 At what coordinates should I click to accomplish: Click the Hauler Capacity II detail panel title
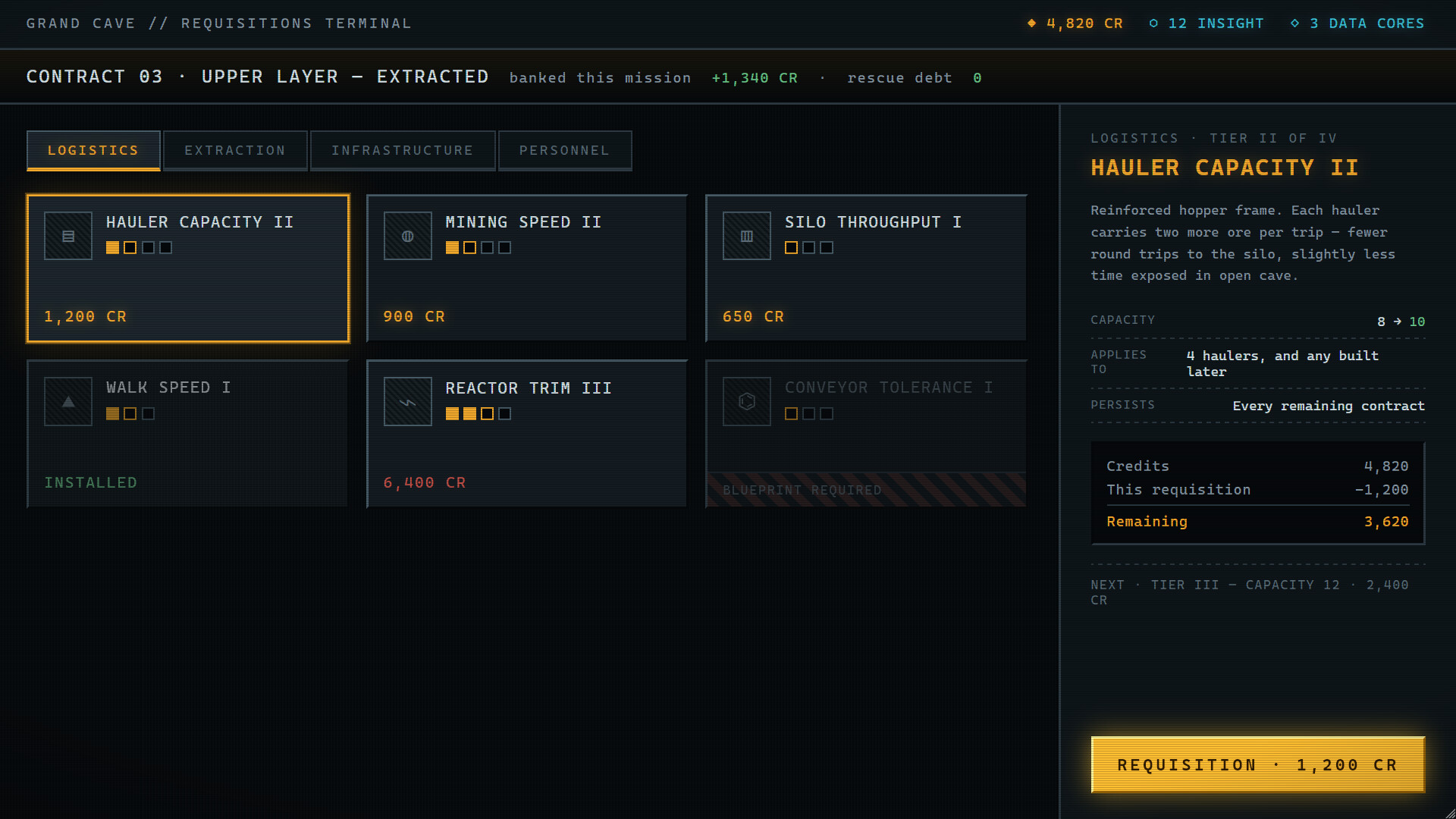pyautogui.click(x=1225, y=168)
